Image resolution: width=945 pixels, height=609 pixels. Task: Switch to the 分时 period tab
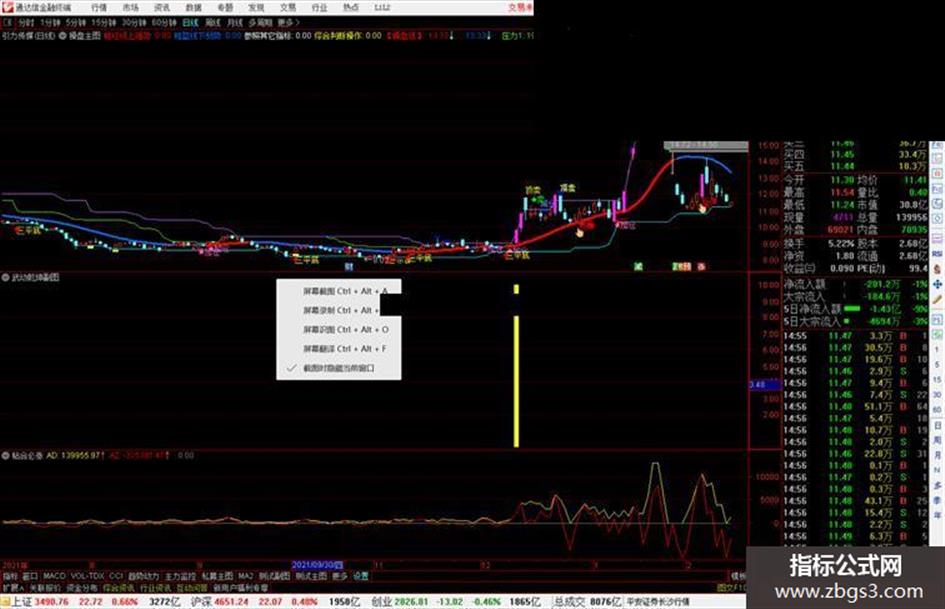point(25,22)
